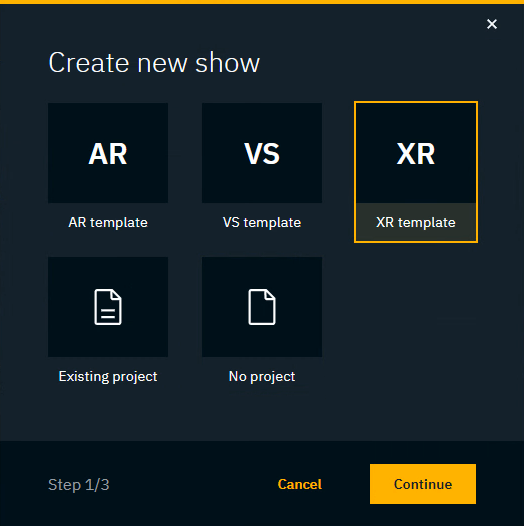Click the Step 1/3 indicator text
Screen dimensions: 524x526
79,485
